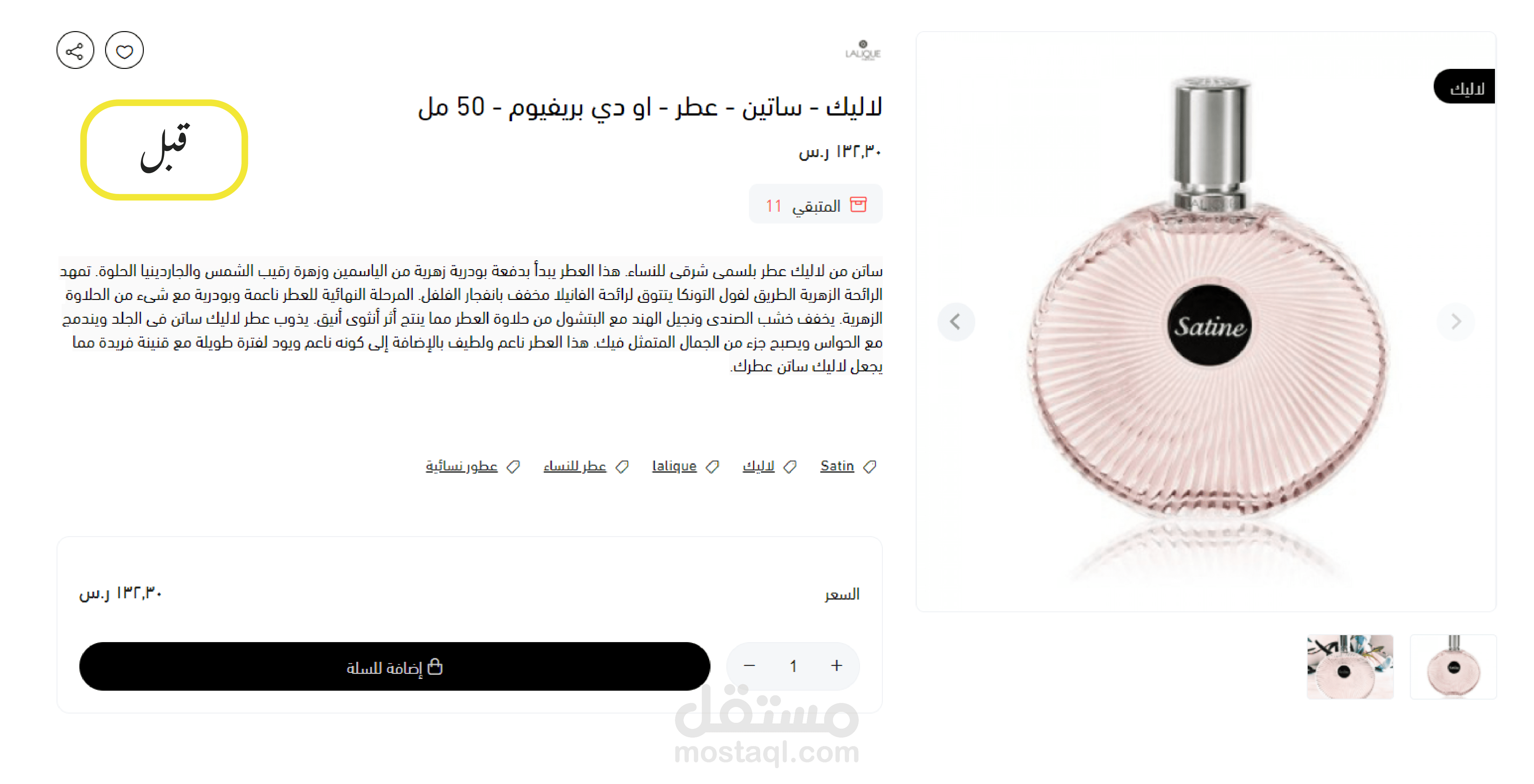Decrease quantity with the minus button
1534x784 pixels.
749,666
